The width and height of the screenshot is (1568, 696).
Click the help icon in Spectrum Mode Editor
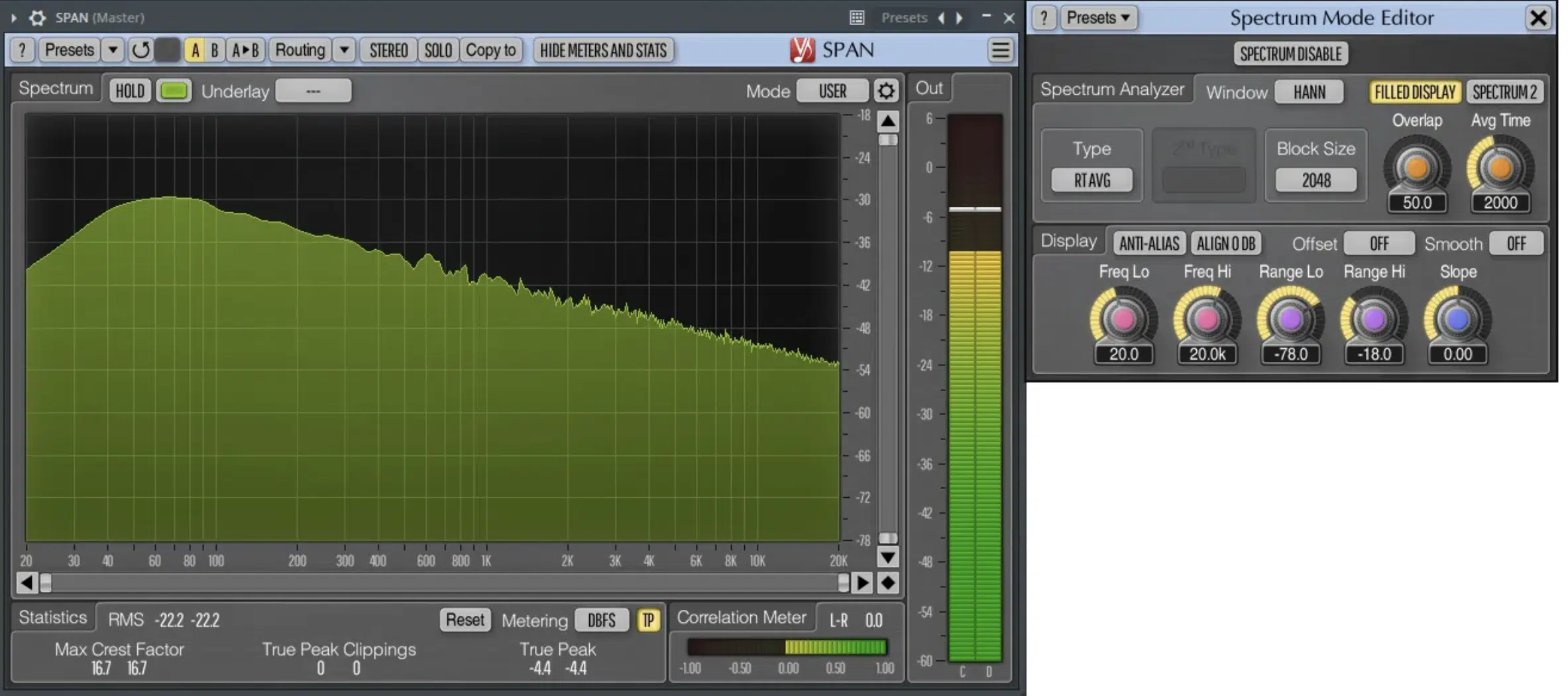click(x=1044, y=18)
